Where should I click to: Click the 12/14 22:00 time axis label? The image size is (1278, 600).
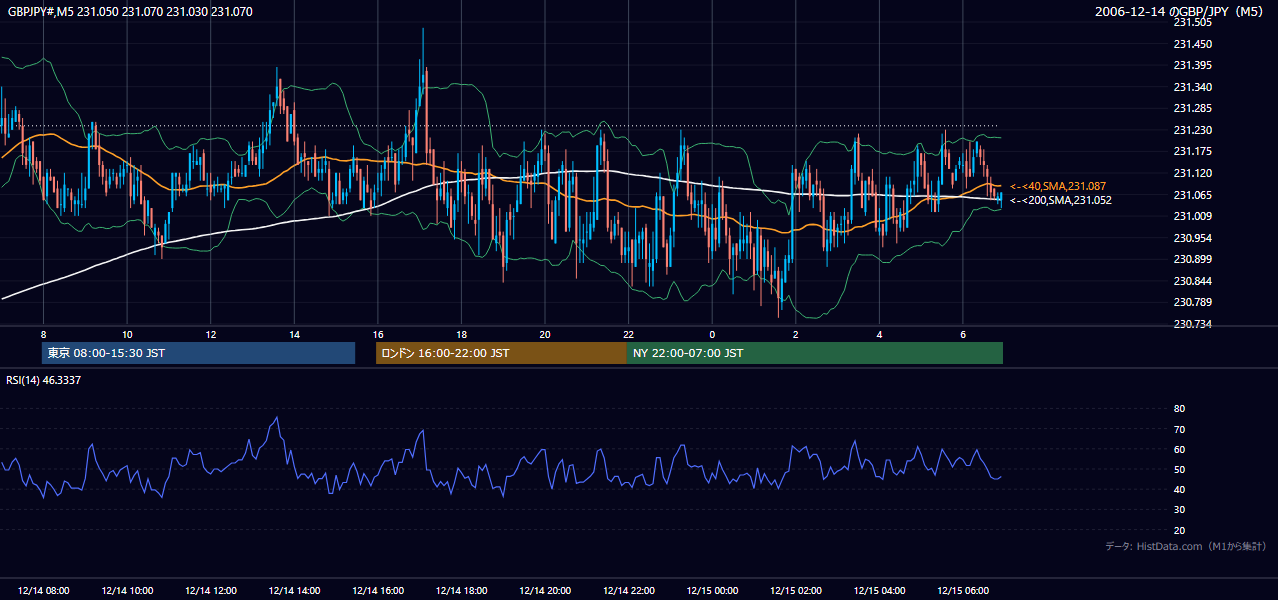[628, 591]
